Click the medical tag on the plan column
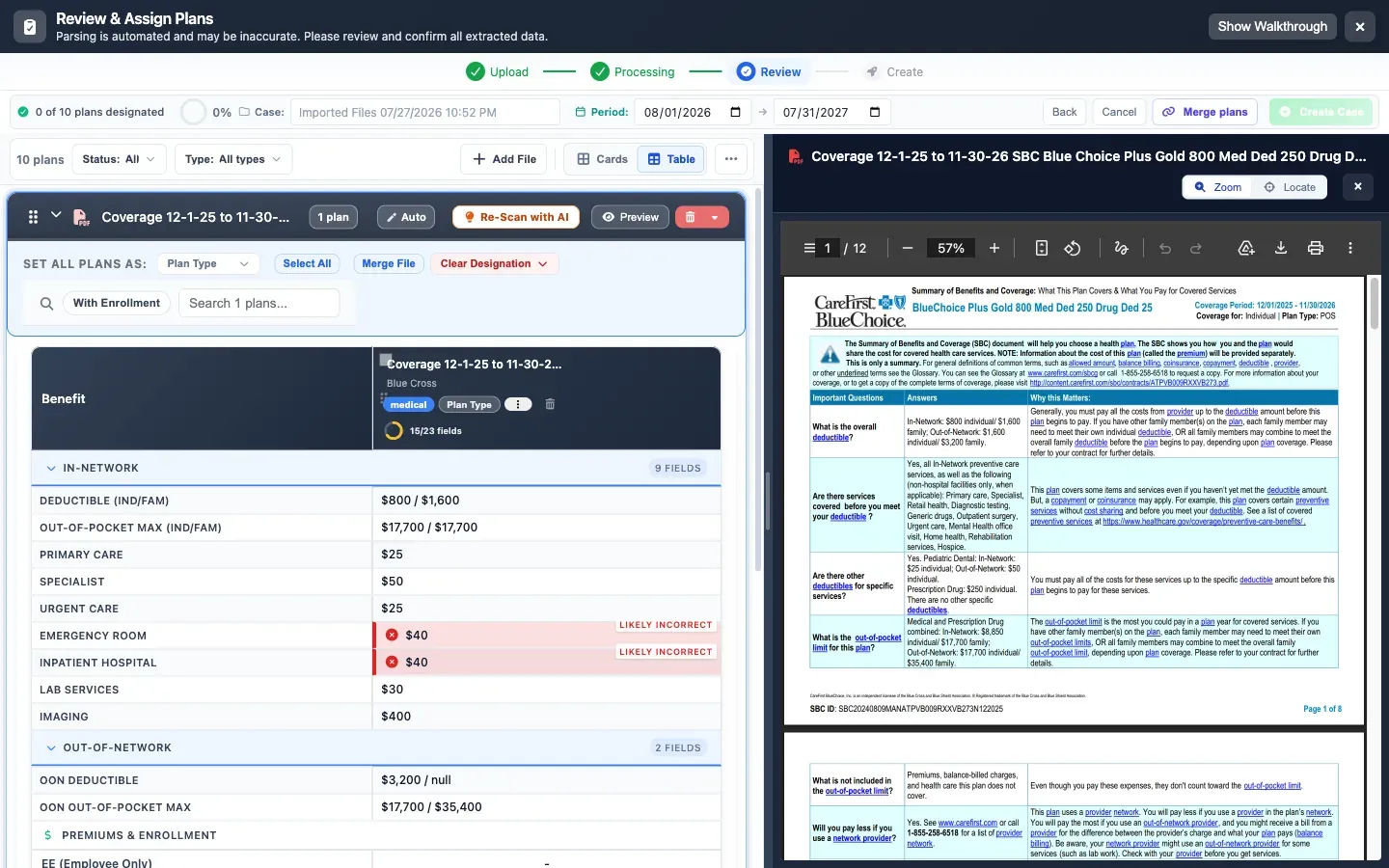This screenshot has height=868, width=1389. 408,404
